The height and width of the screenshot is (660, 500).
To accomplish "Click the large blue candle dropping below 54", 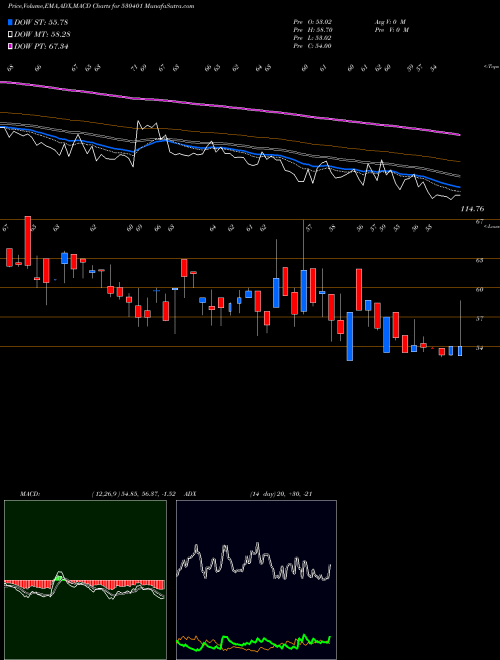I will pyautogui.click(x=350, y=336).
